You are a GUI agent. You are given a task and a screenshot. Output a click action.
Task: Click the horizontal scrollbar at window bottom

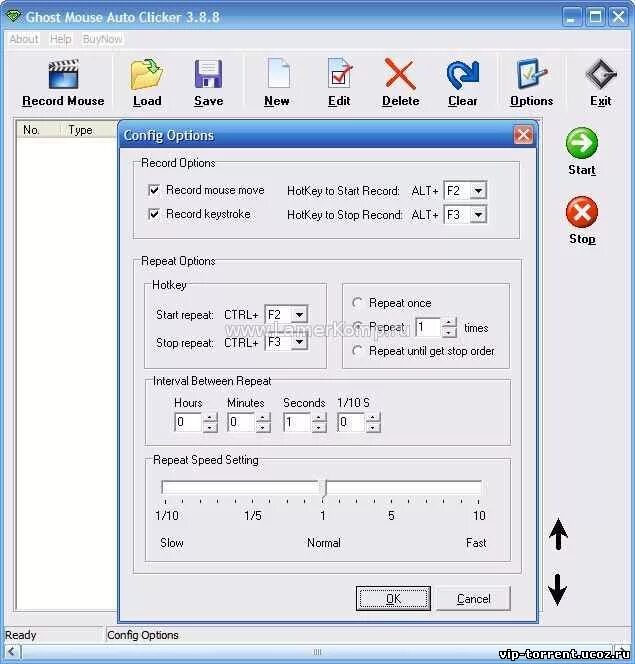coord(317,652)
